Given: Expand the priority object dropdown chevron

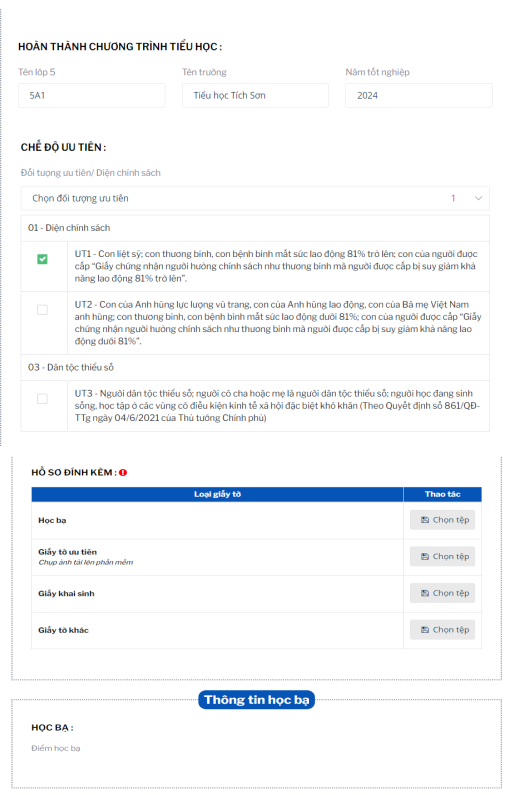Looking at the screenshot, I should pyautogui.click(x=478, y=198).
